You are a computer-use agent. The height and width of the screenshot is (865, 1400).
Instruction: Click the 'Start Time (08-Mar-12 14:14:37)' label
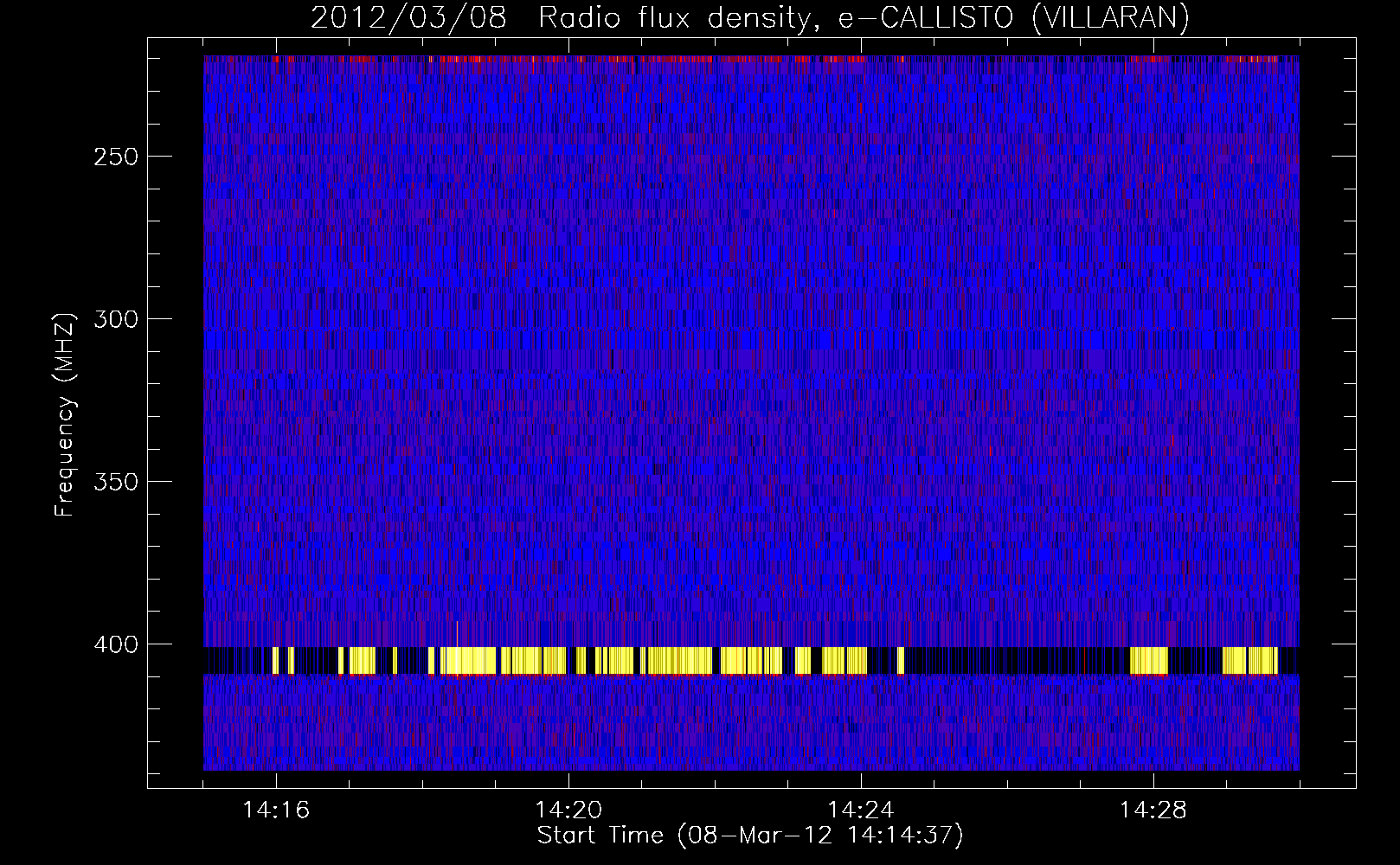point(750,836)
